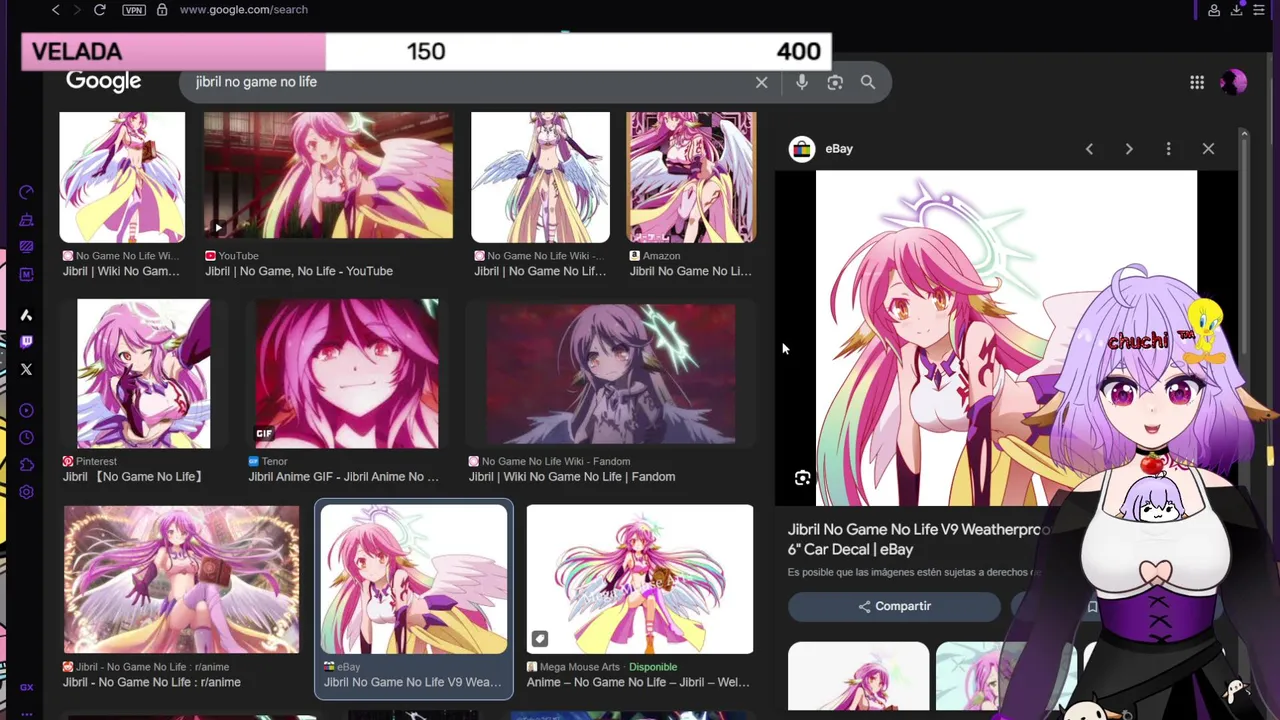This screenshot has height=720, width=1280.
Task: Open the M panel sidebar icon
Action: [27, 274]
